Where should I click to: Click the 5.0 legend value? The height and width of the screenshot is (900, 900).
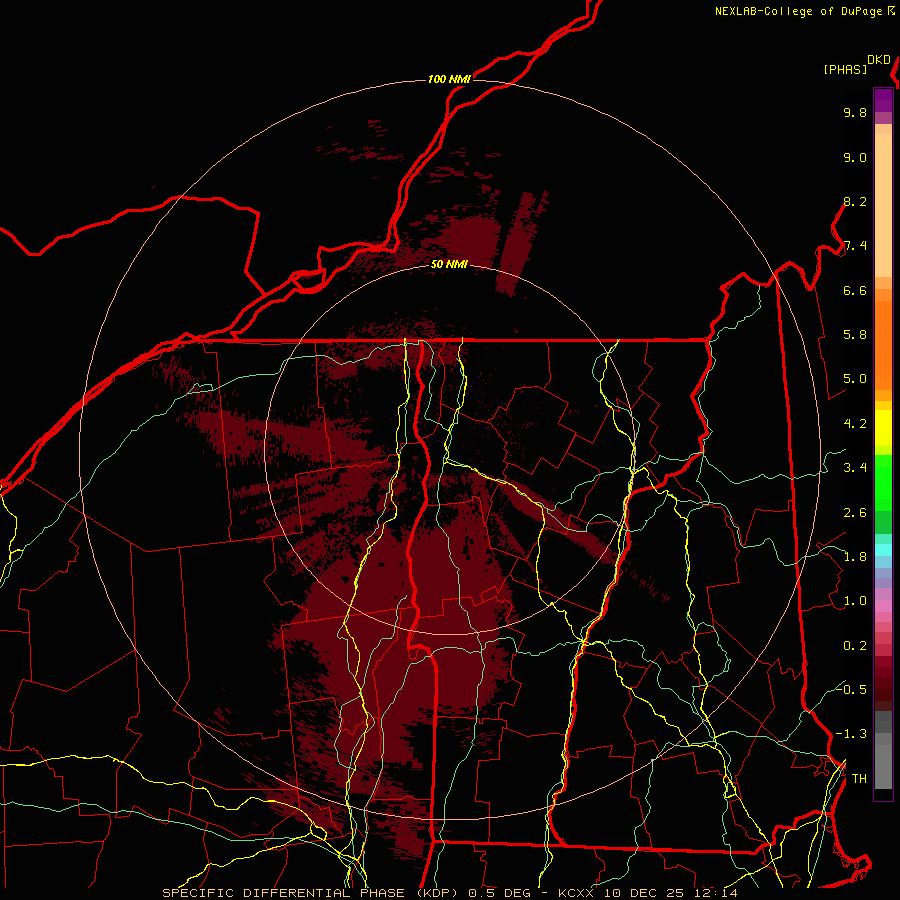point(855,379)
